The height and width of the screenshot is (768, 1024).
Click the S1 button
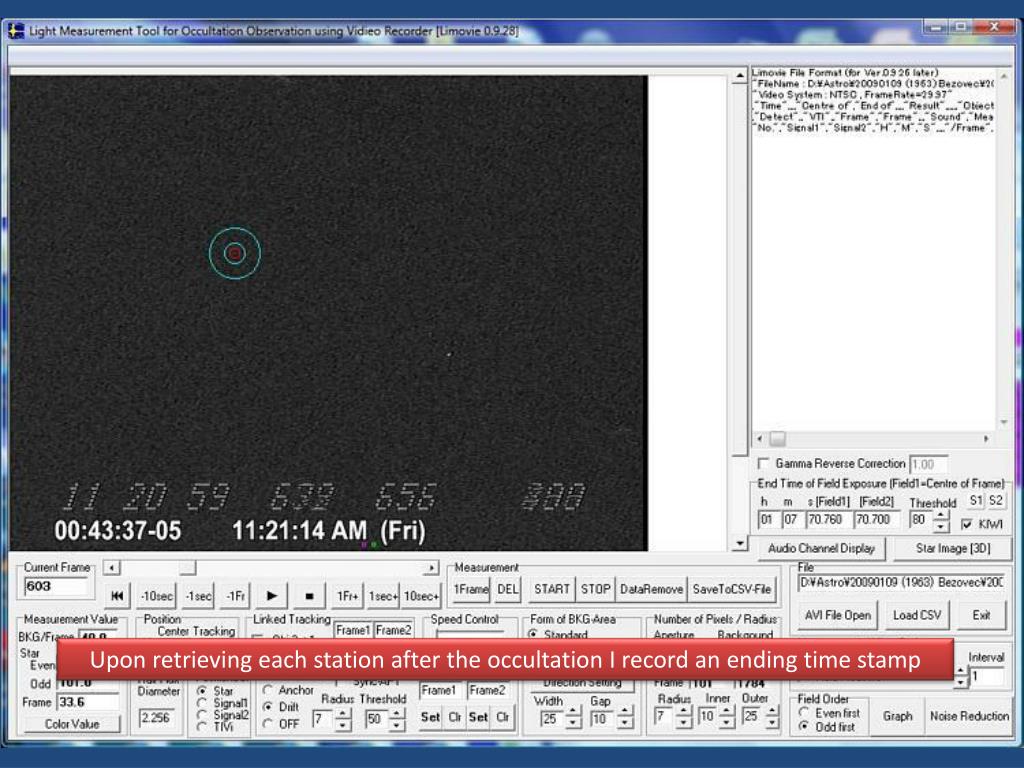[976, 501]
